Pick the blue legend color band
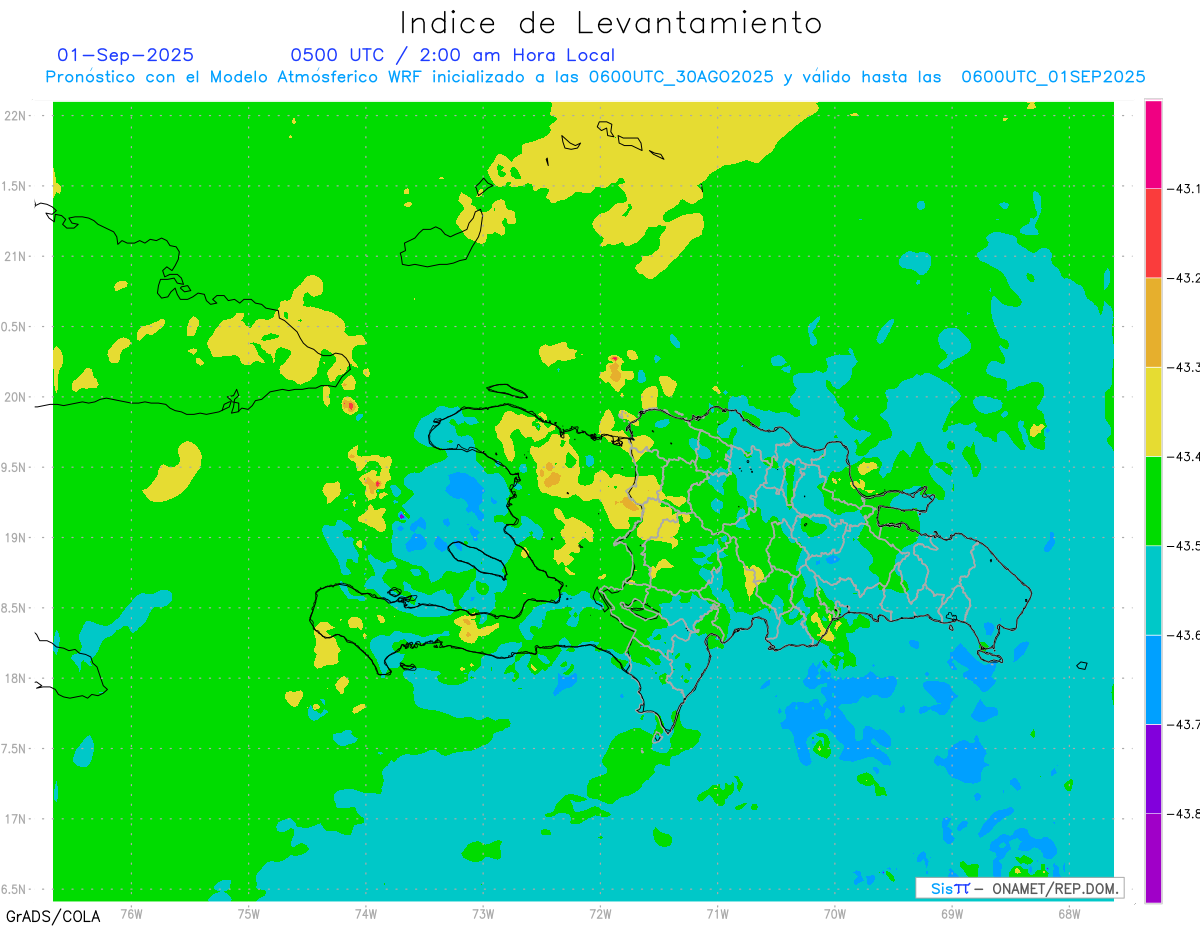Screen dimensions: 1200x927 (1153, 679)
